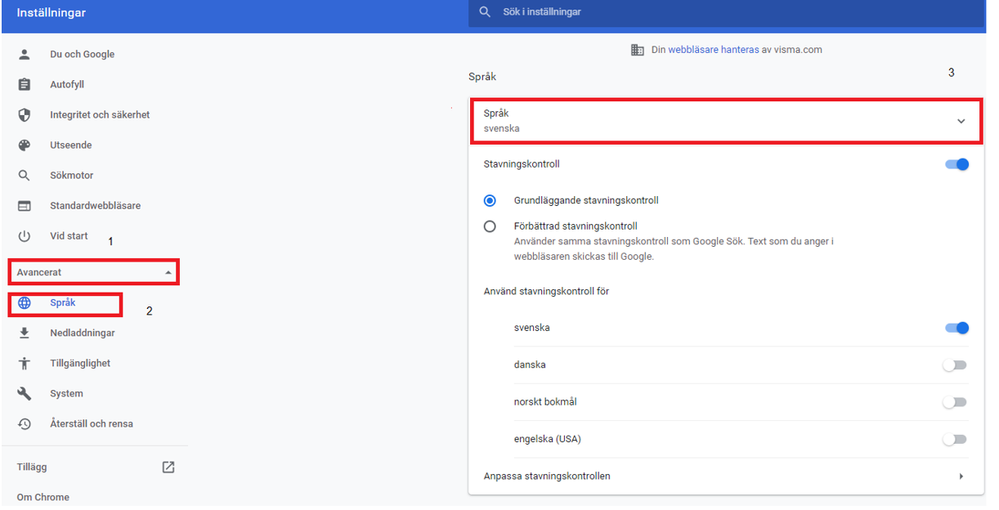The height and width of the screenshot is (510, 999).
Task: Enable spell check for danska
Action: point(955,365)
